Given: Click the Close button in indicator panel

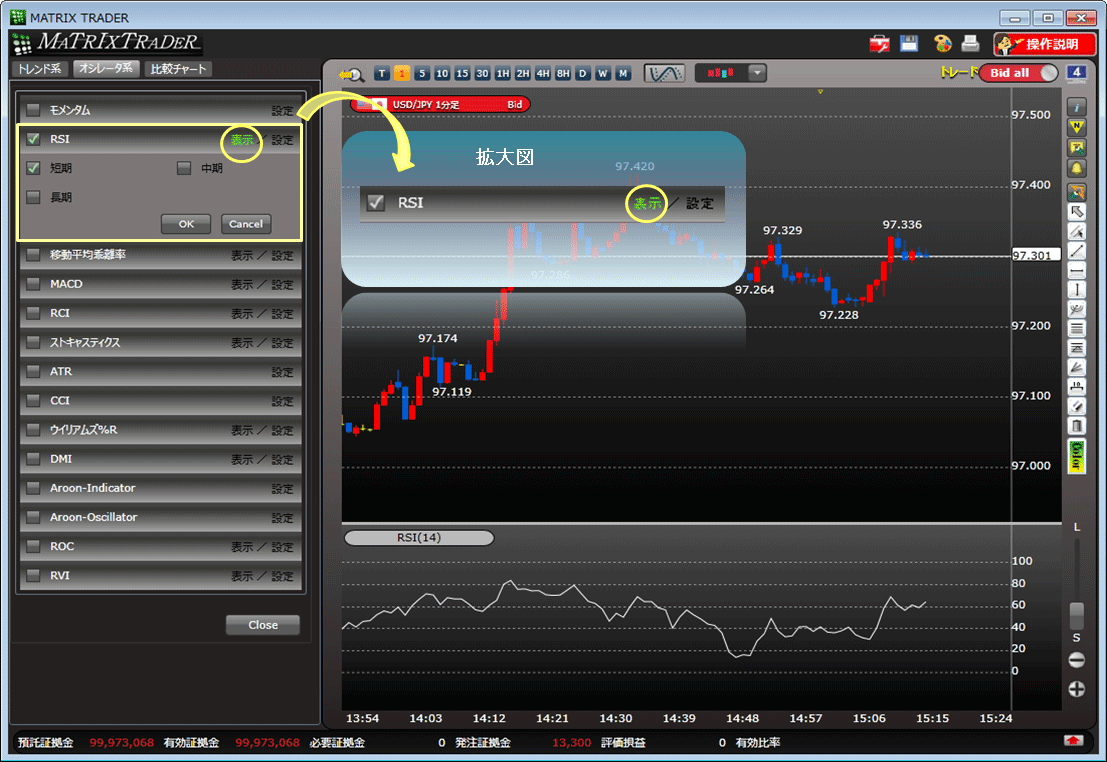Looking at the screenshot, I should point(263,625).
